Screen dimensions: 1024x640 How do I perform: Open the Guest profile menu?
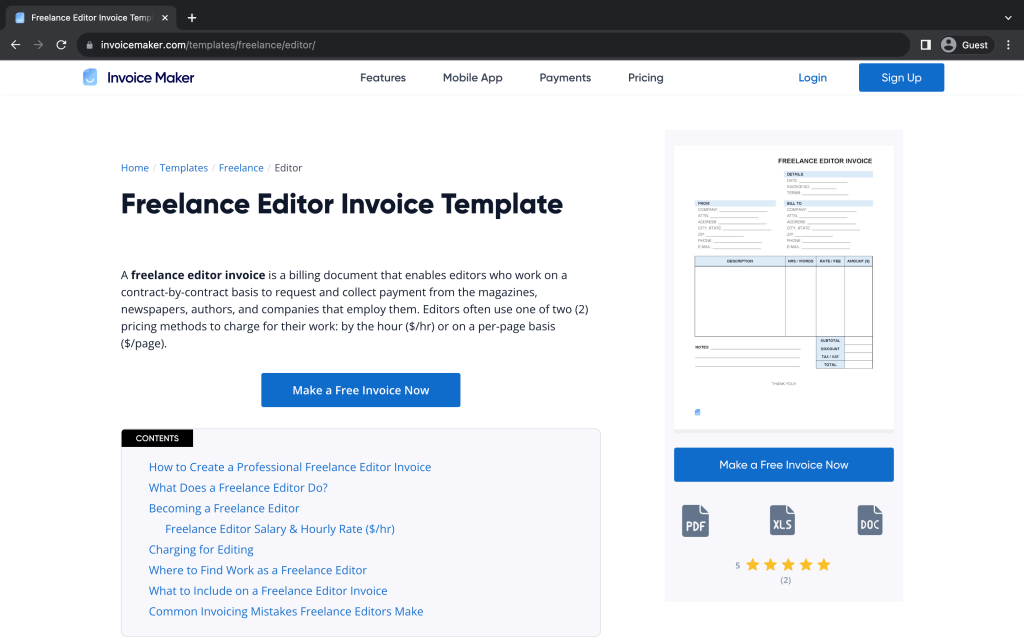[964, 45]
